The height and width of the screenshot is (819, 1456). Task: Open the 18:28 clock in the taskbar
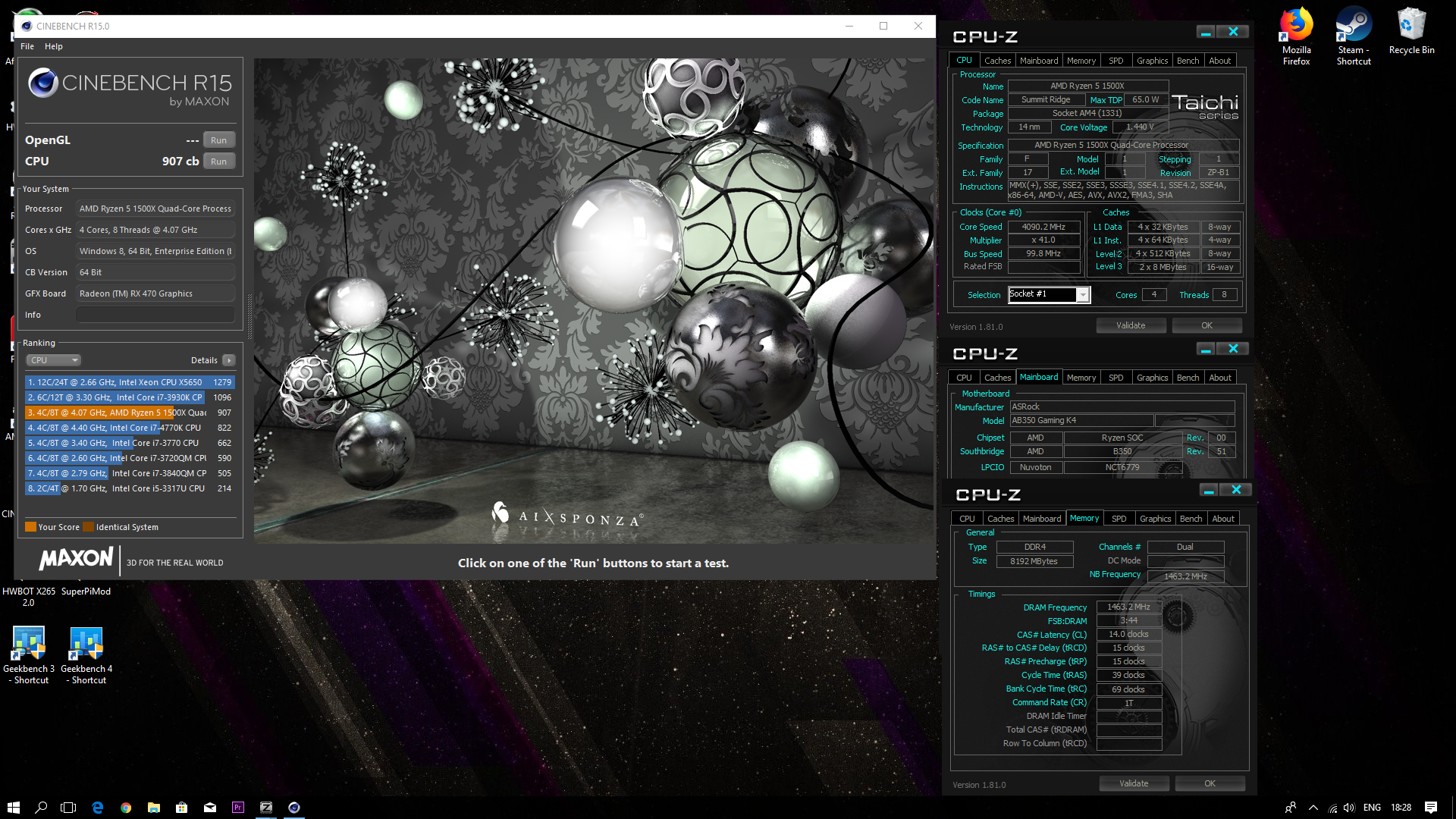point(1401,808)
